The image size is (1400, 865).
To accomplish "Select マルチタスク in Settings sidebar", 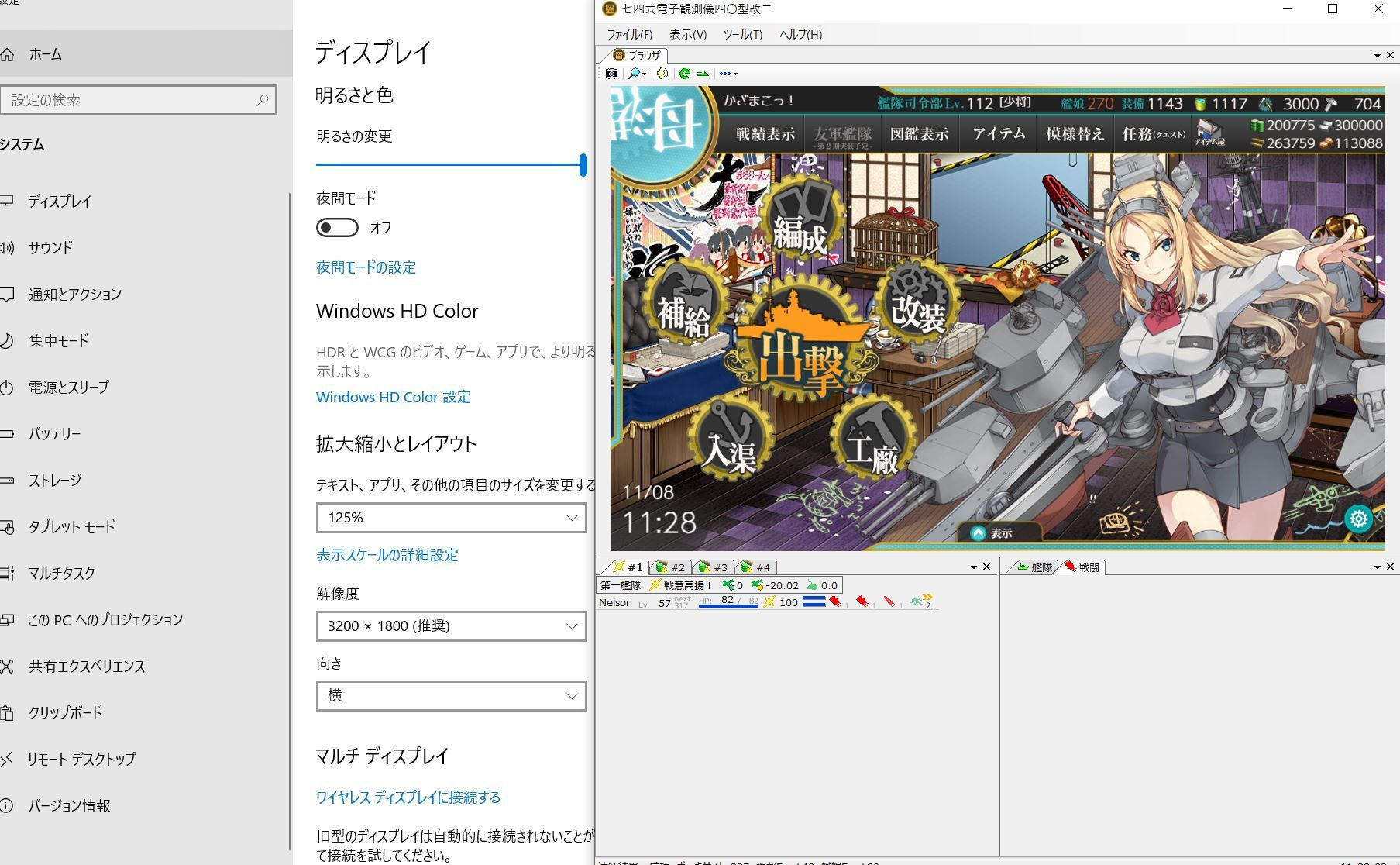I will pos(146,574).
